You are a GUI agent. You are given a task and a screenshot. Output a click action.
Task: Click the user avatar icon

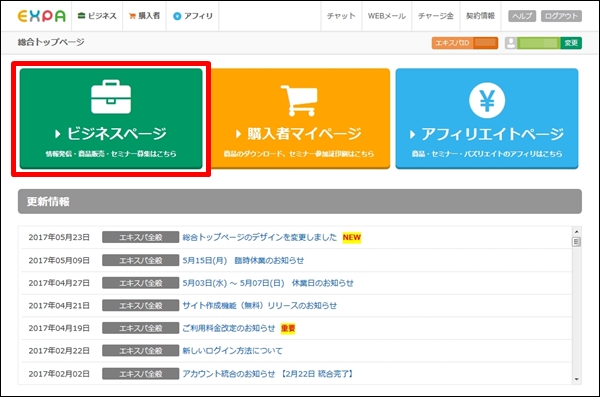pyautogui.click(x=510, y=43)
